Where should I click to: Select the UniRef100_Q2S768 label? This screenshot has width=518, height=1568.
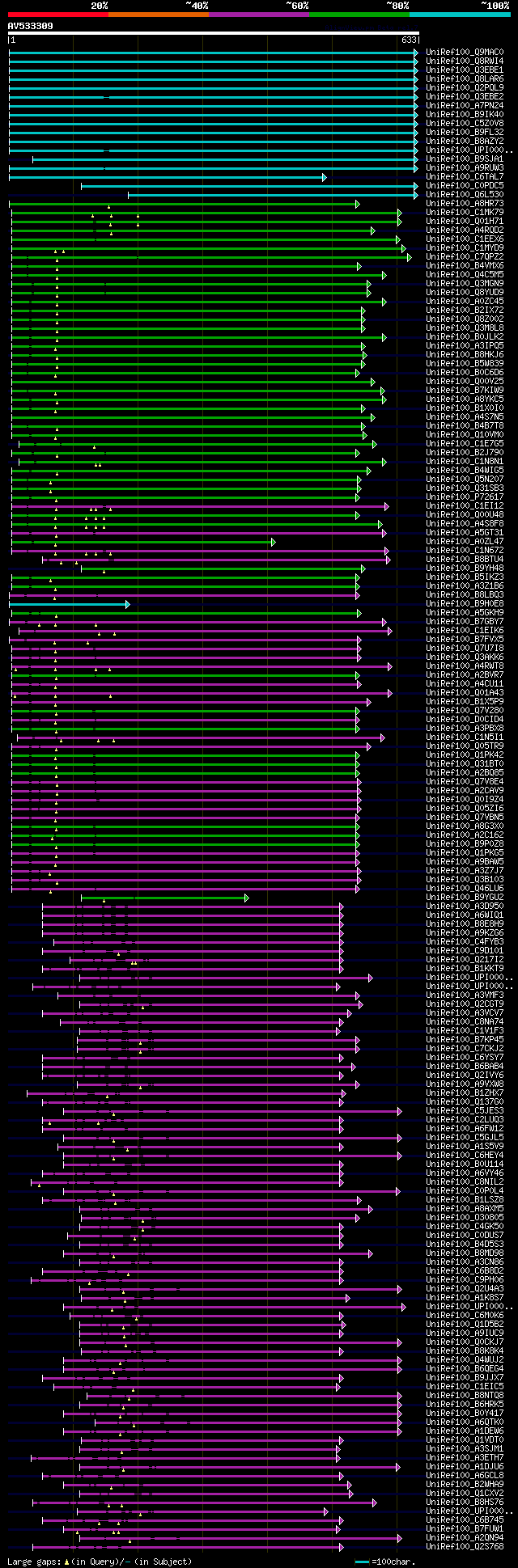(465, 1547)
